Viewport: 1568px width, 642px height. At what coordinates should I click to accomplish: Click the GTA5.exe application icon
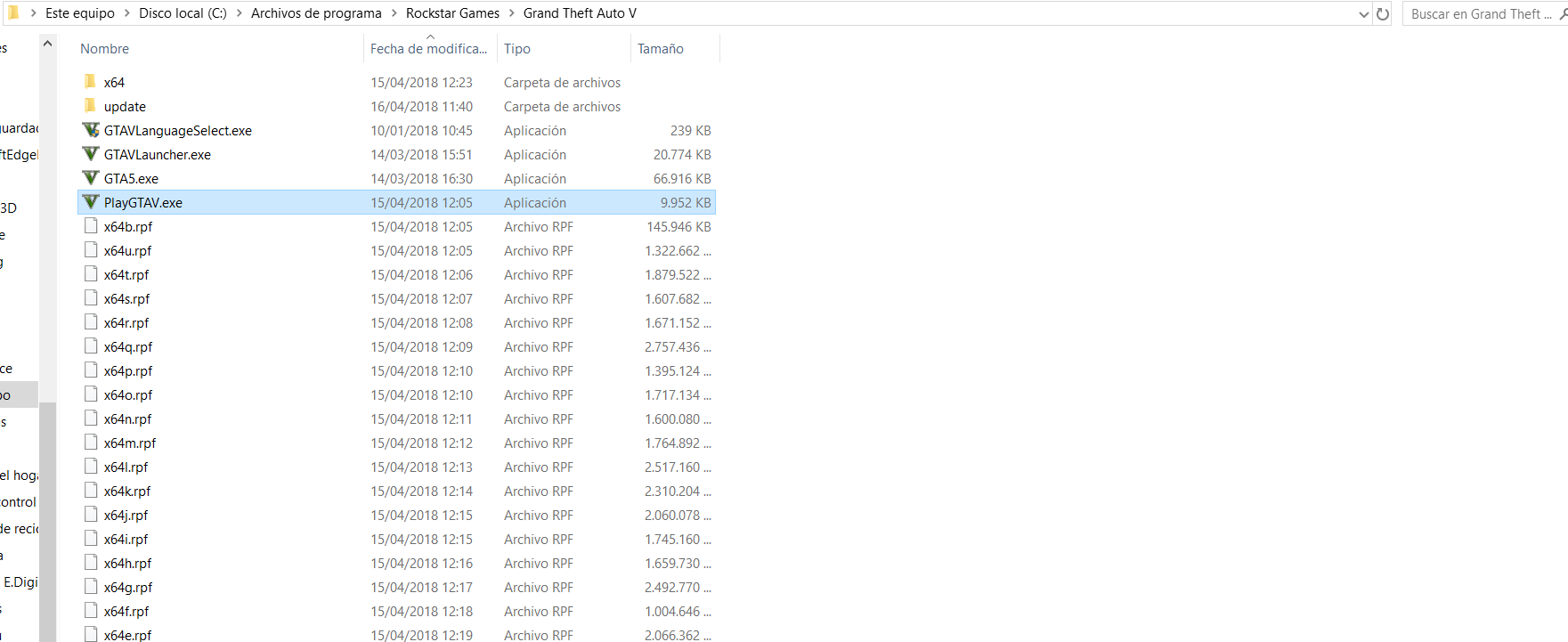click(90, 178)
